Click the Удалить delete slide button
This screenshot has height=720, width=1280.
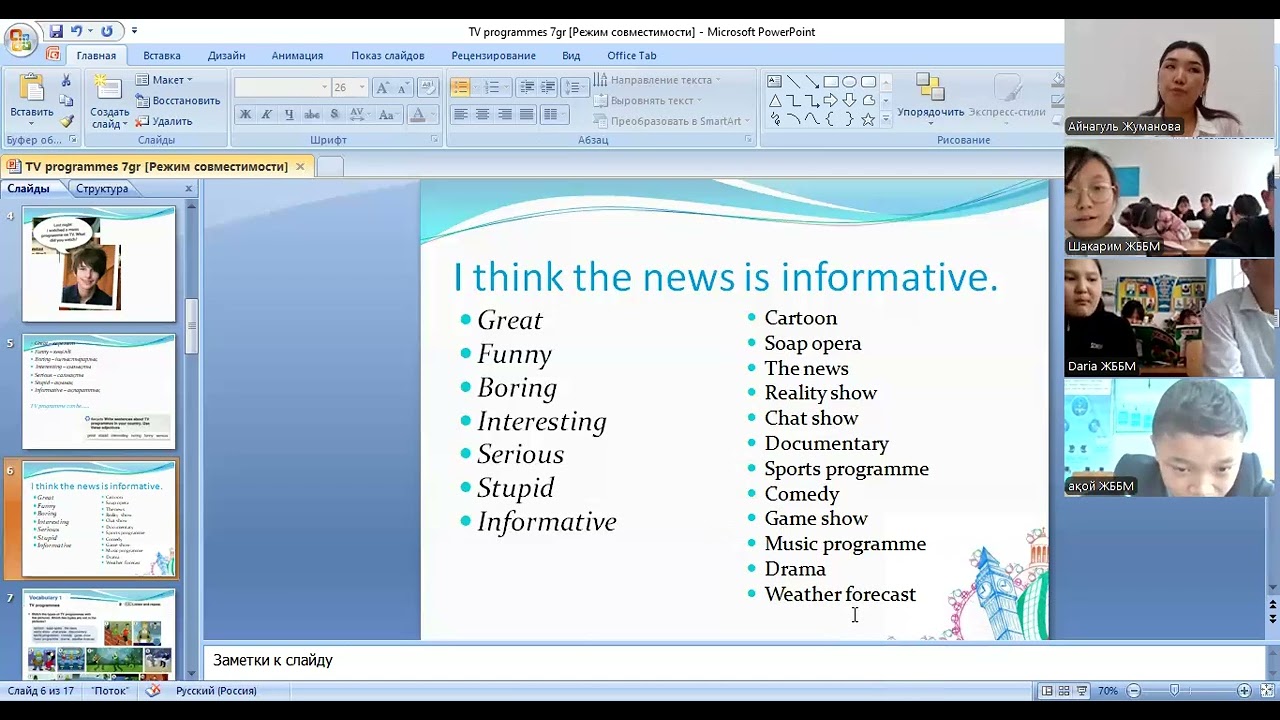click(x=164, y=121)
